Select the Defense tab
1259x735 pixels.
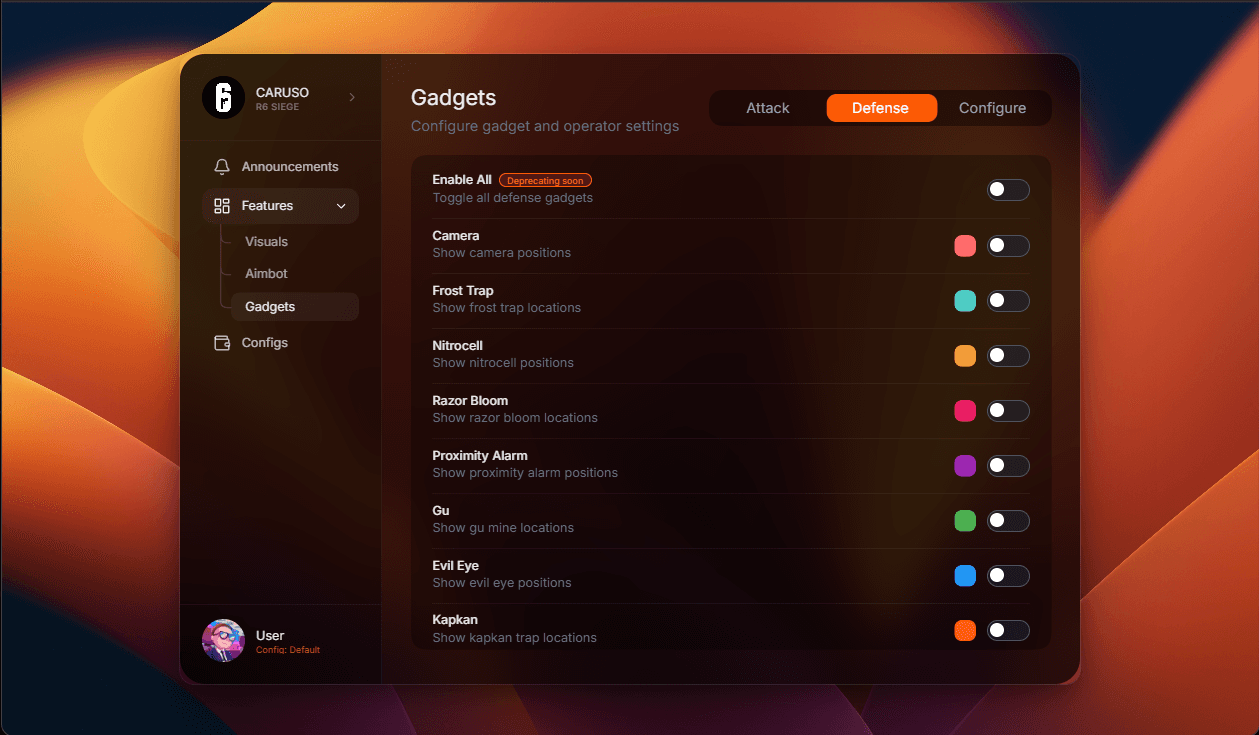tap(881, 108)
